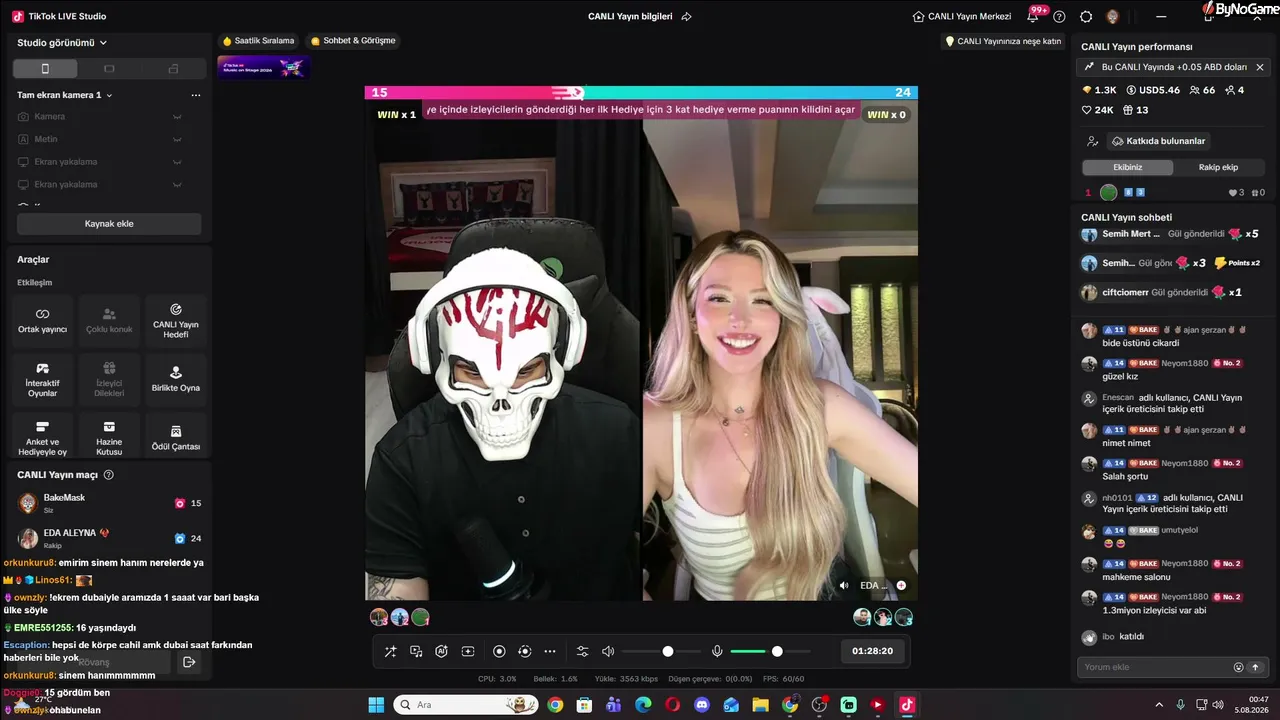Share the live stream via arrow icon
Screen dimensions: 1280x720
(x=686, y=16)
